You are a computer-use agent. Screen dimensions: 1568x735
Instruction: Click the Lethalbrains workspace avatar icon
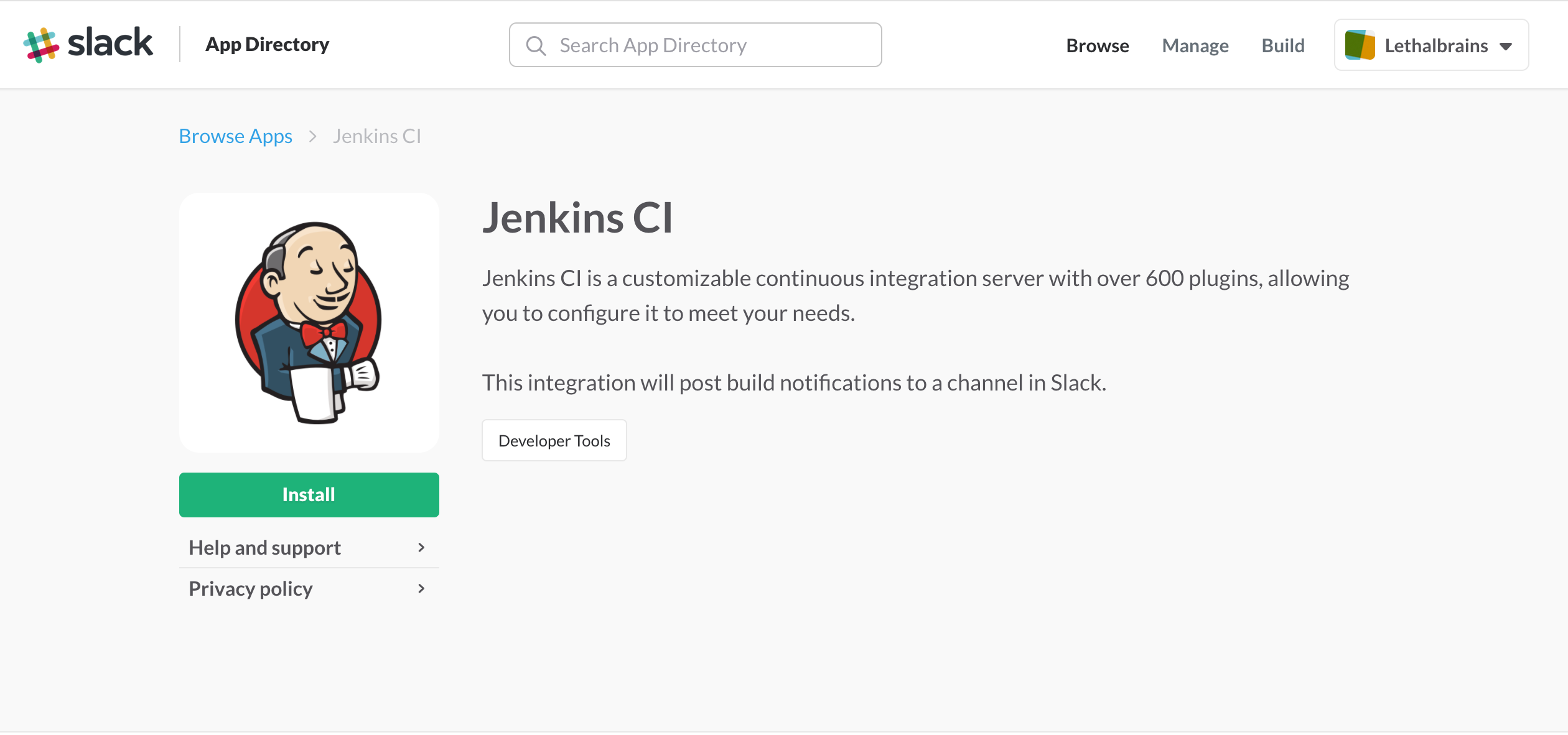point(1360,45)
